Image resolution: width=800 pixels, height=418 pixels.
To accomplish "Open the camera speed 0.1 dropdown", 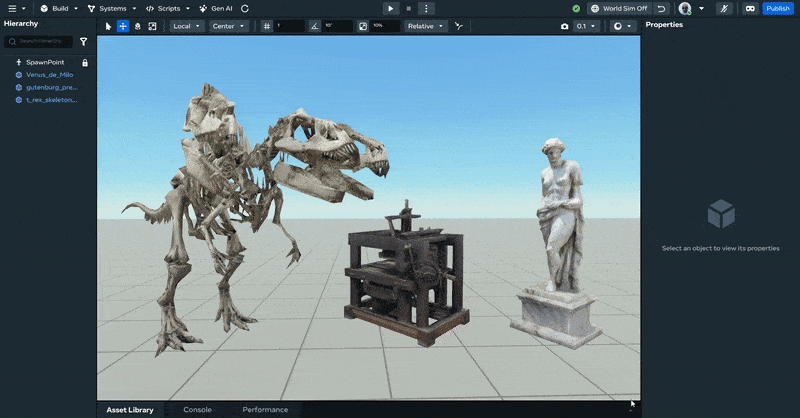I will (x=586, y=26).
